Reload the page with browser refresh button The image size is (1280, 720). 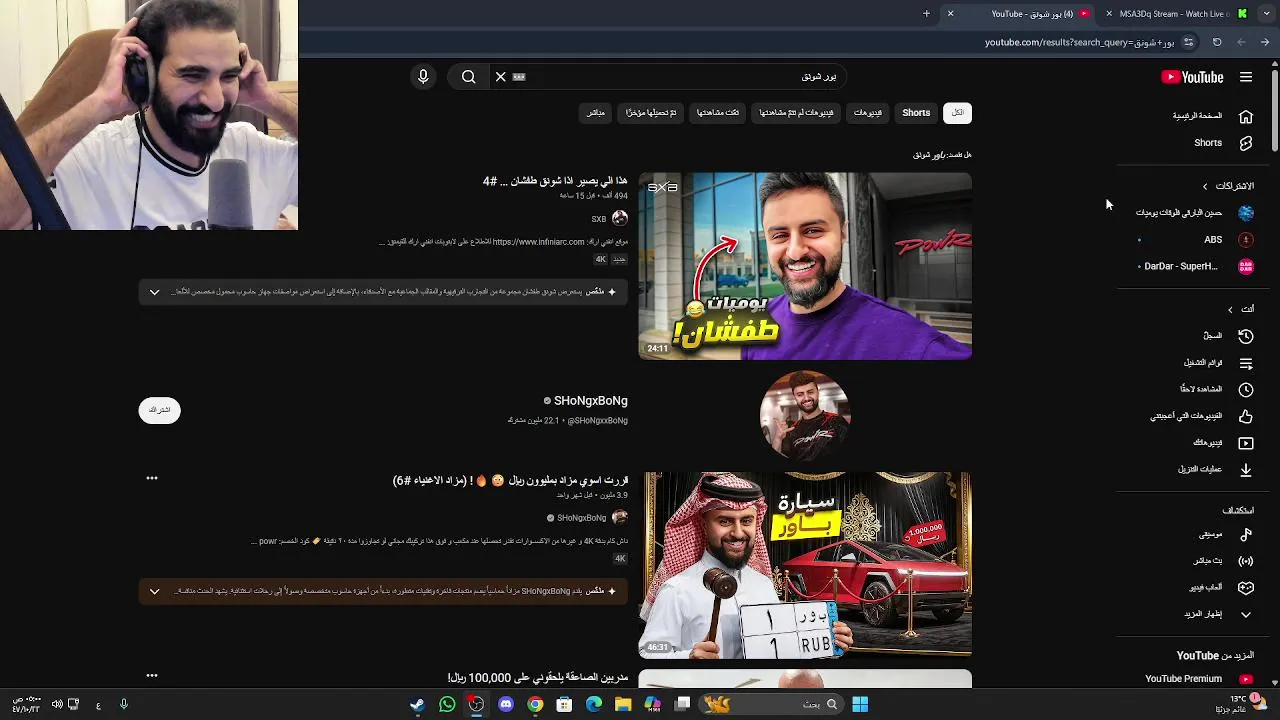(1217, 42)
